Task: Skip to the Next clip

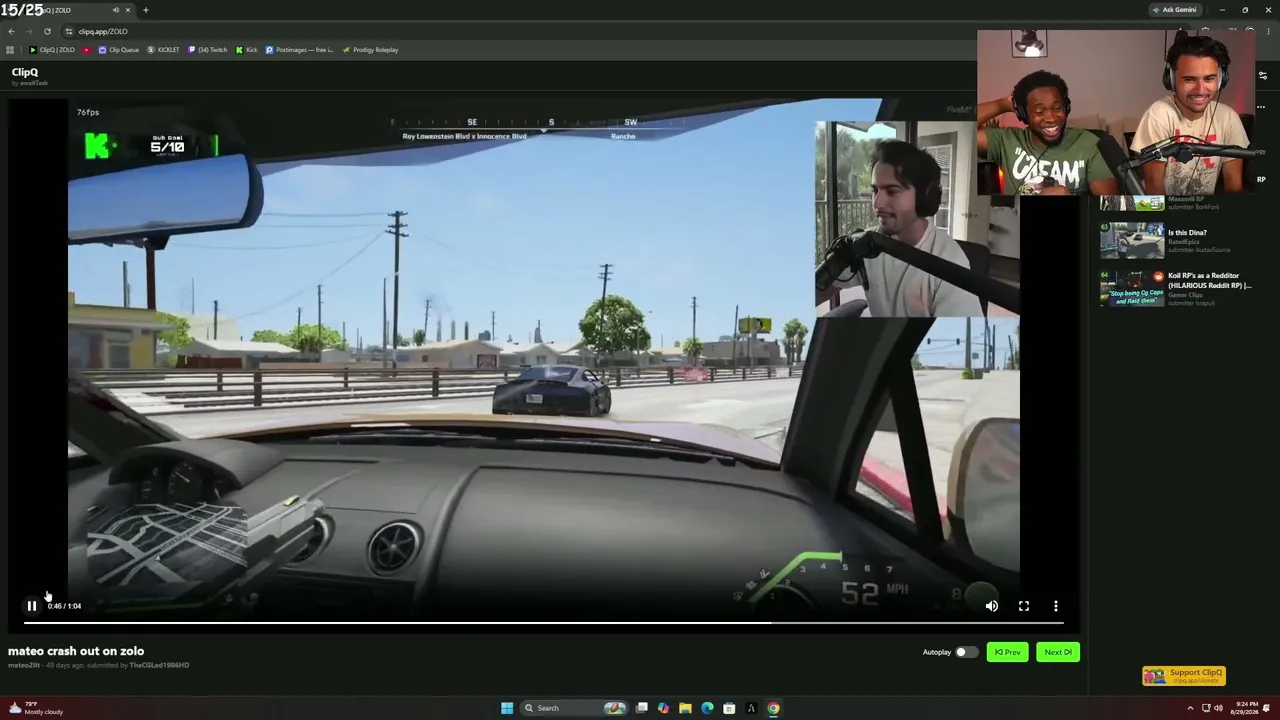Action: pyautogui.click(x=1057, y=652)
